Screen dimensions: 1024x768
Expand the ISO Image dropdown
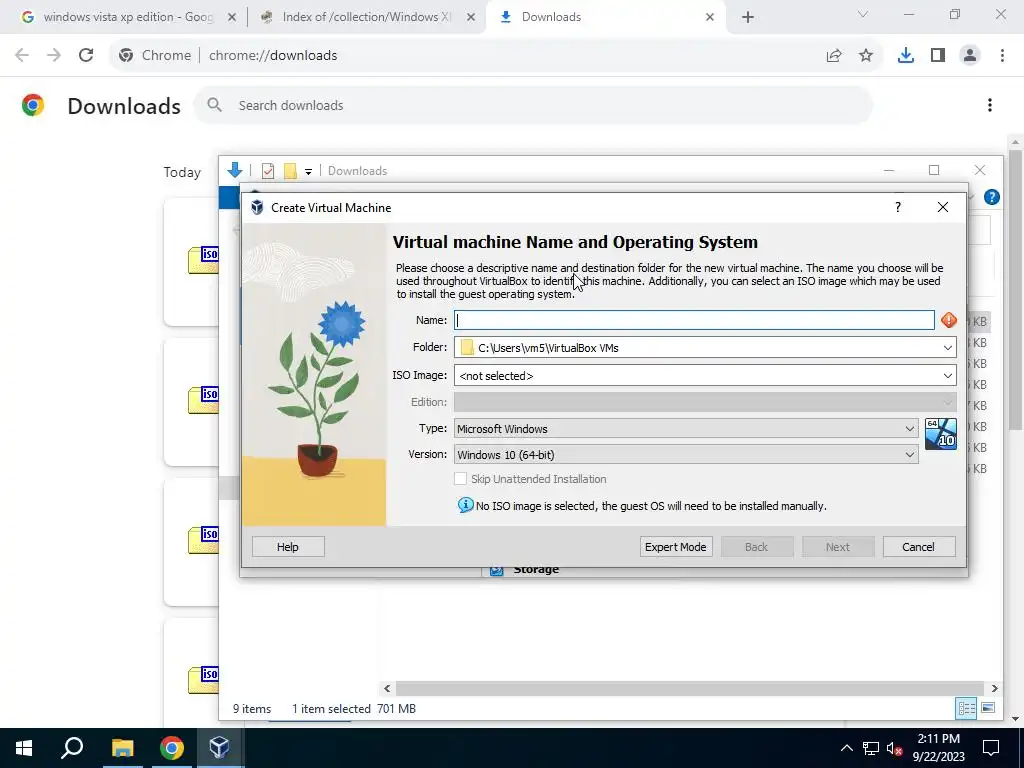[x=948, y=376]
